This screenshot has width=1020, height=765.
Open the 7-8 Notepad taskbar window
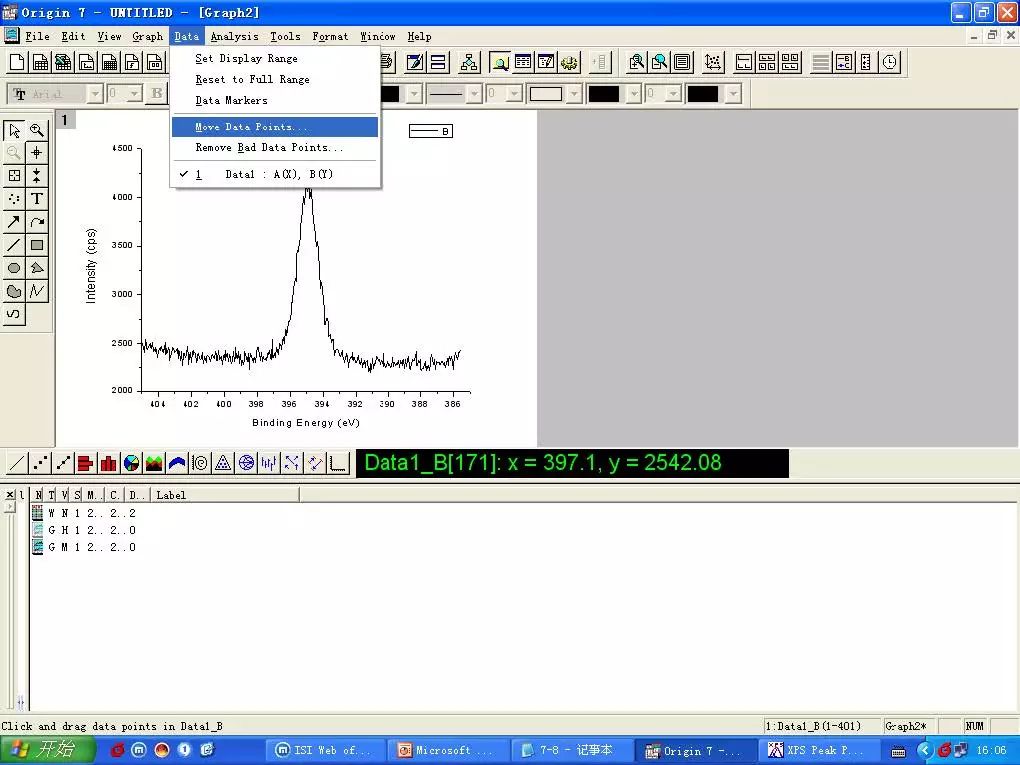point(572,751)
